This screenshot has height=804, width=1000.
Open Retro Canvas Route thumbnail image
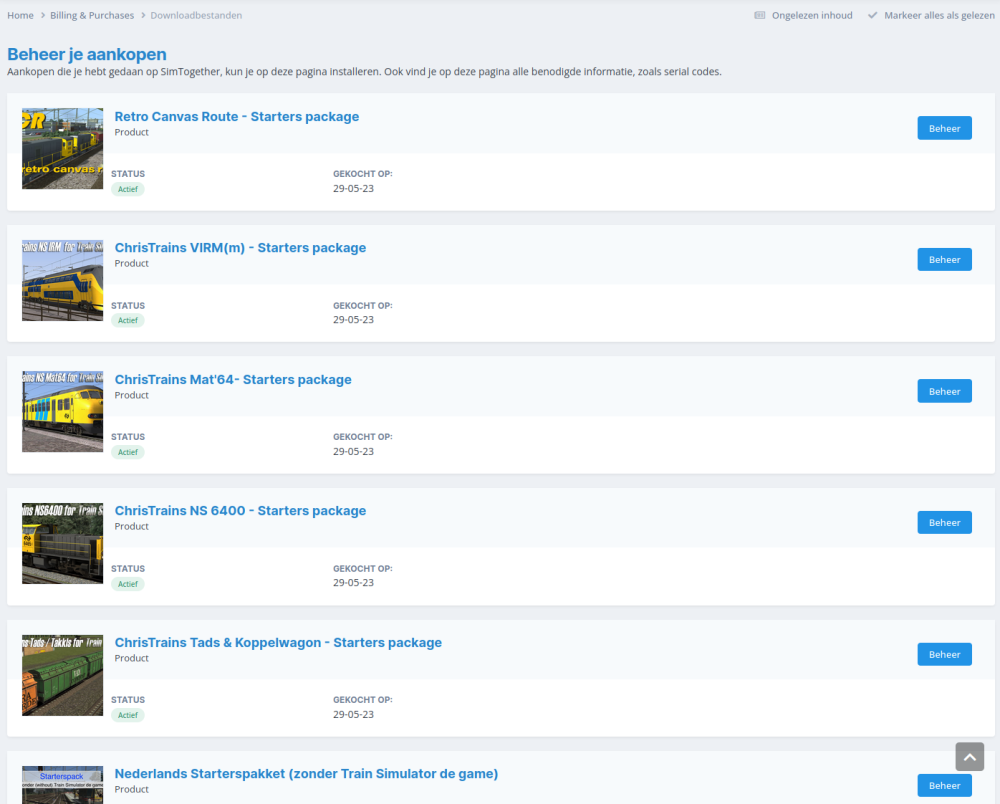pos(62,149)
